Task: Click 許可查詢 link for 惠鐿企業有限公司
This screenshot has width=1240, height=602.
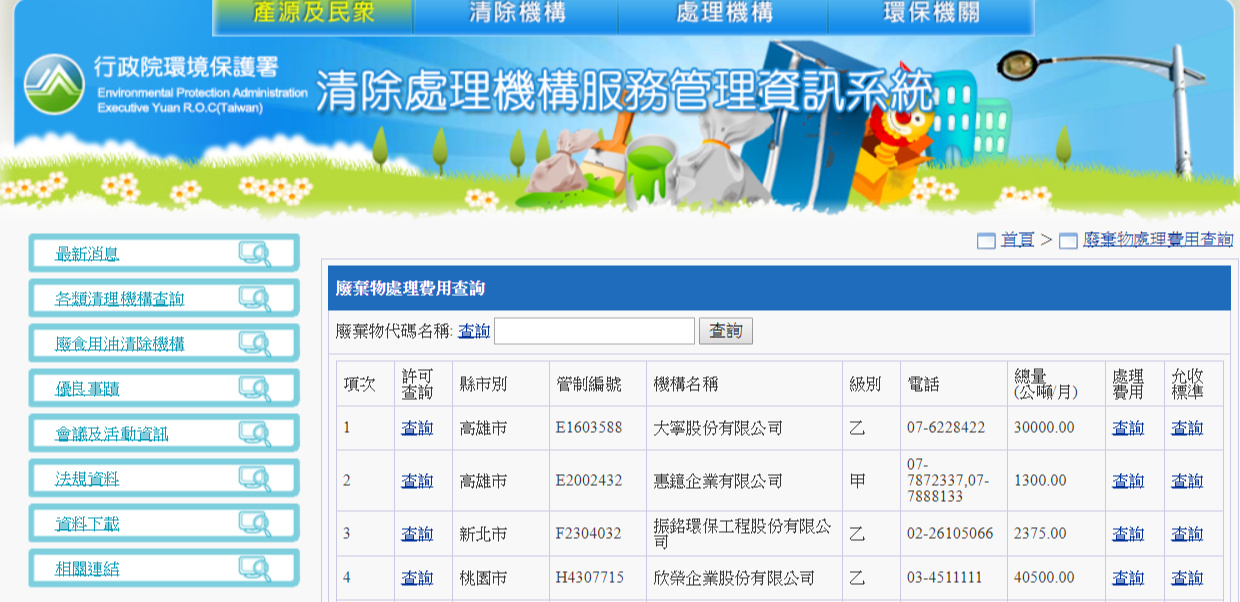Action: click(418, 480)
